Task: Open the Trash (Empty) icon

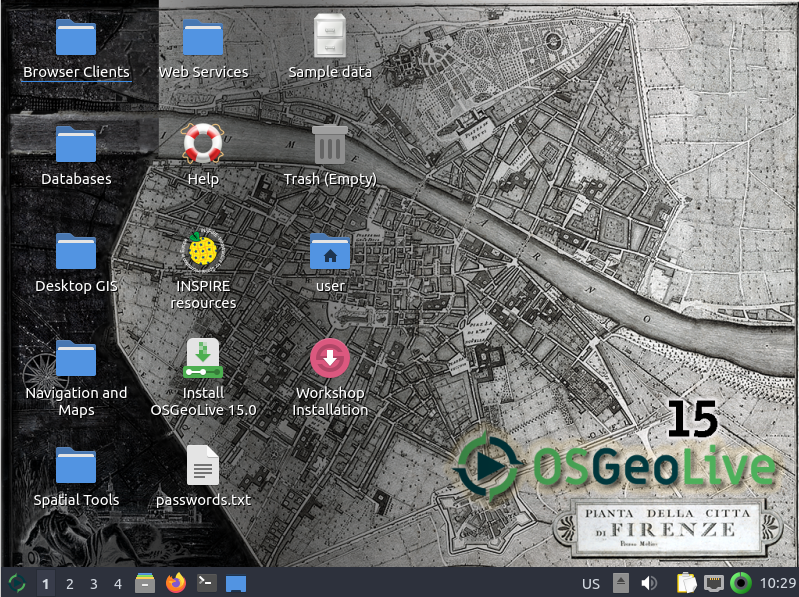Action: pyautogui.click(x=330, y=145)
